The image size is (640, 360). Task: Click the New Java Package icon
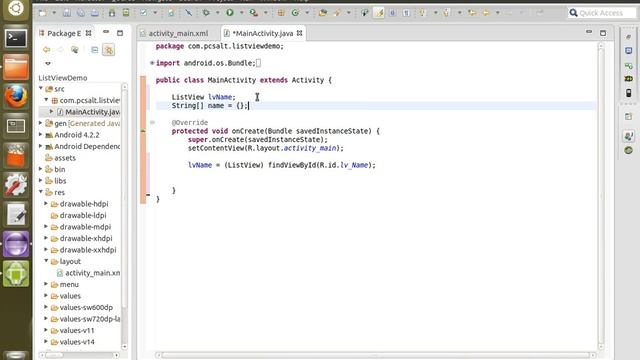point(281,13)
